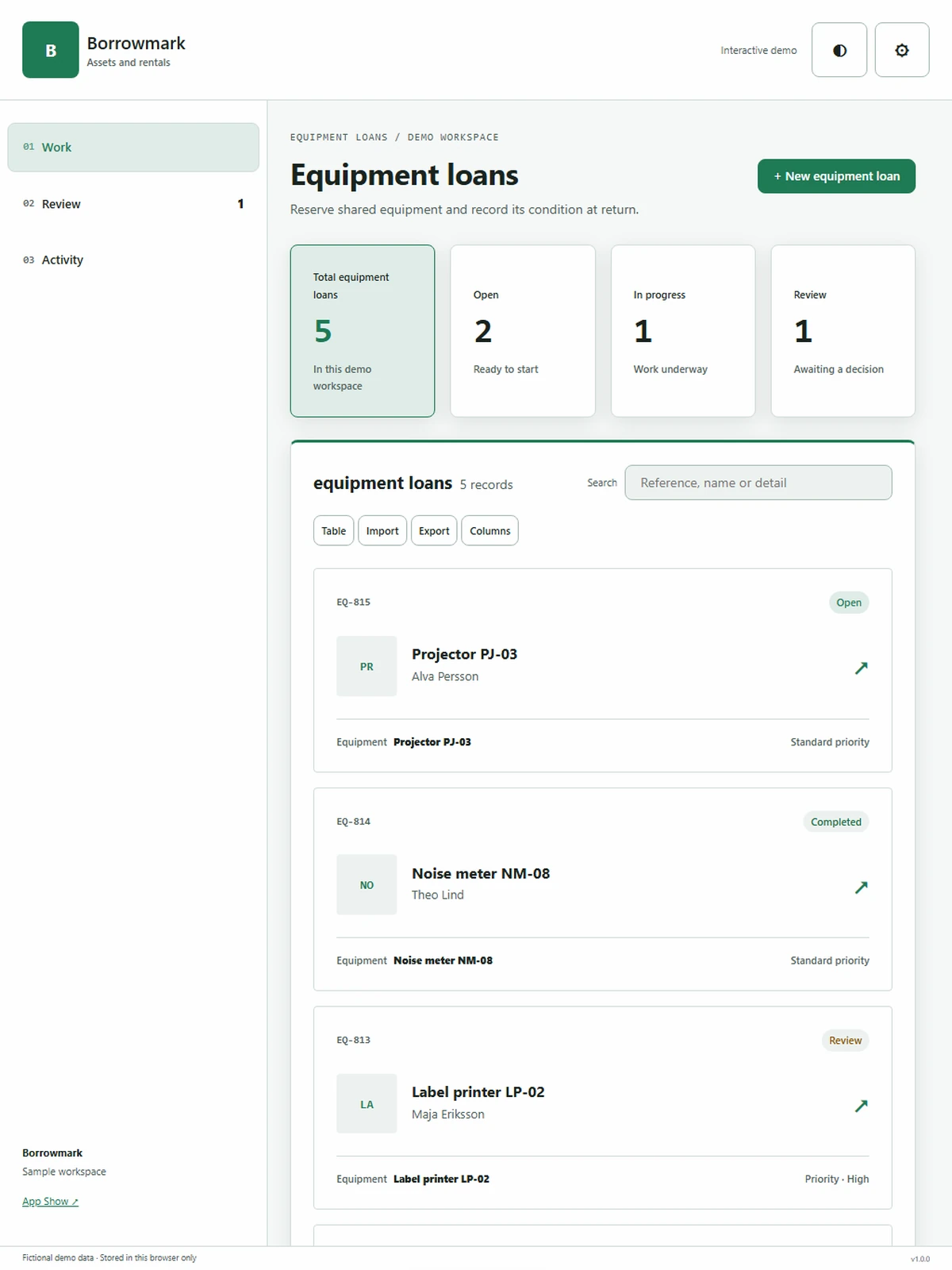The height and width of the screenshot is (1270, 952).
Task: Click the NO avatar tile
Action: point(367,885)
